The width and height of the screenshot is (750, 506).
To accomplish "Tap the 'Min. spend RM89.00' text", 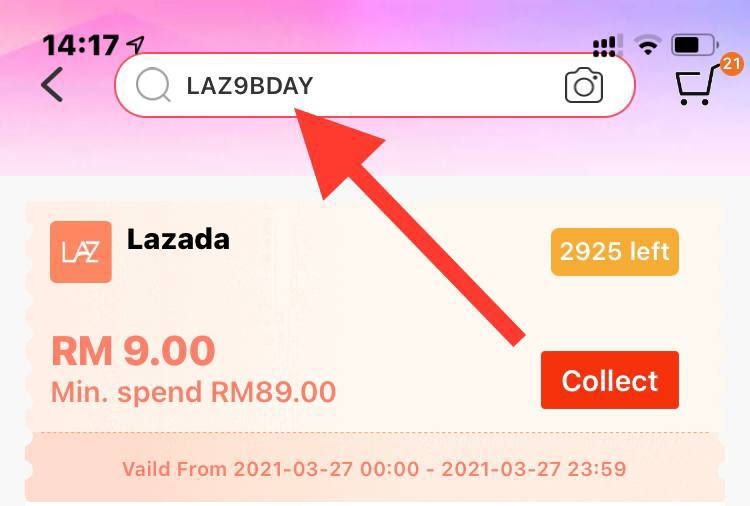I will click(193, 392).
